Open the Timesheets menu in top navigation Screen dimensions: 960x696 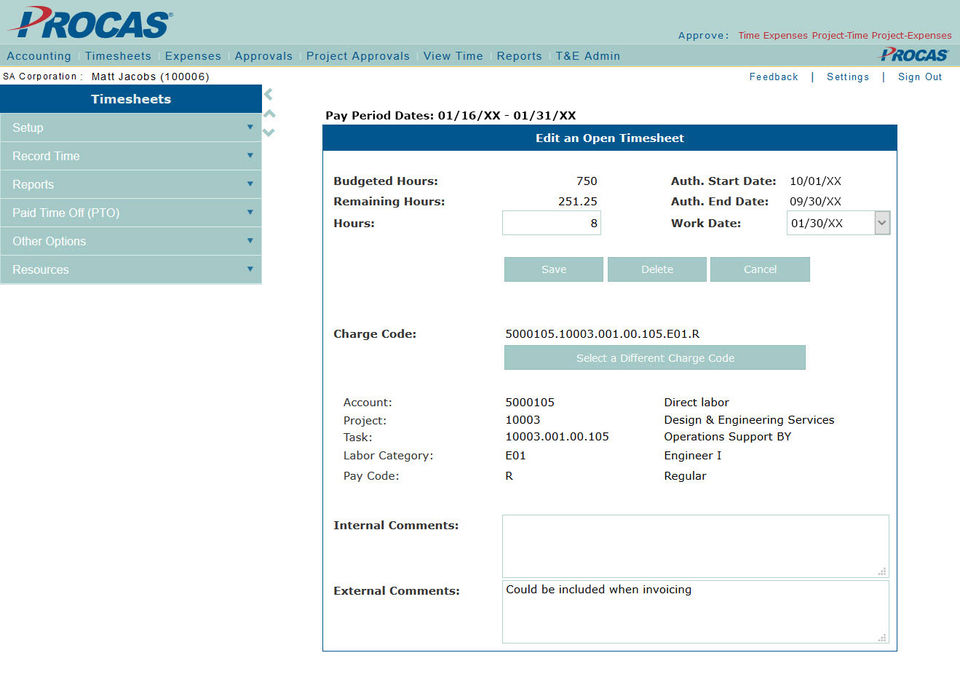pos(118,56)
